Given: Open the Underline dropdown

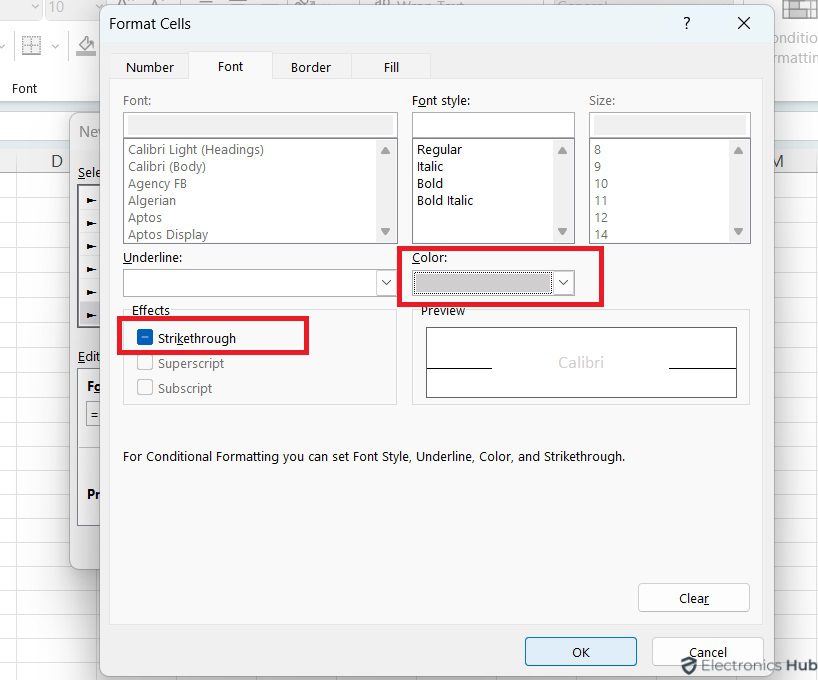Looking at the screenshot, I should tap(386, 283).
